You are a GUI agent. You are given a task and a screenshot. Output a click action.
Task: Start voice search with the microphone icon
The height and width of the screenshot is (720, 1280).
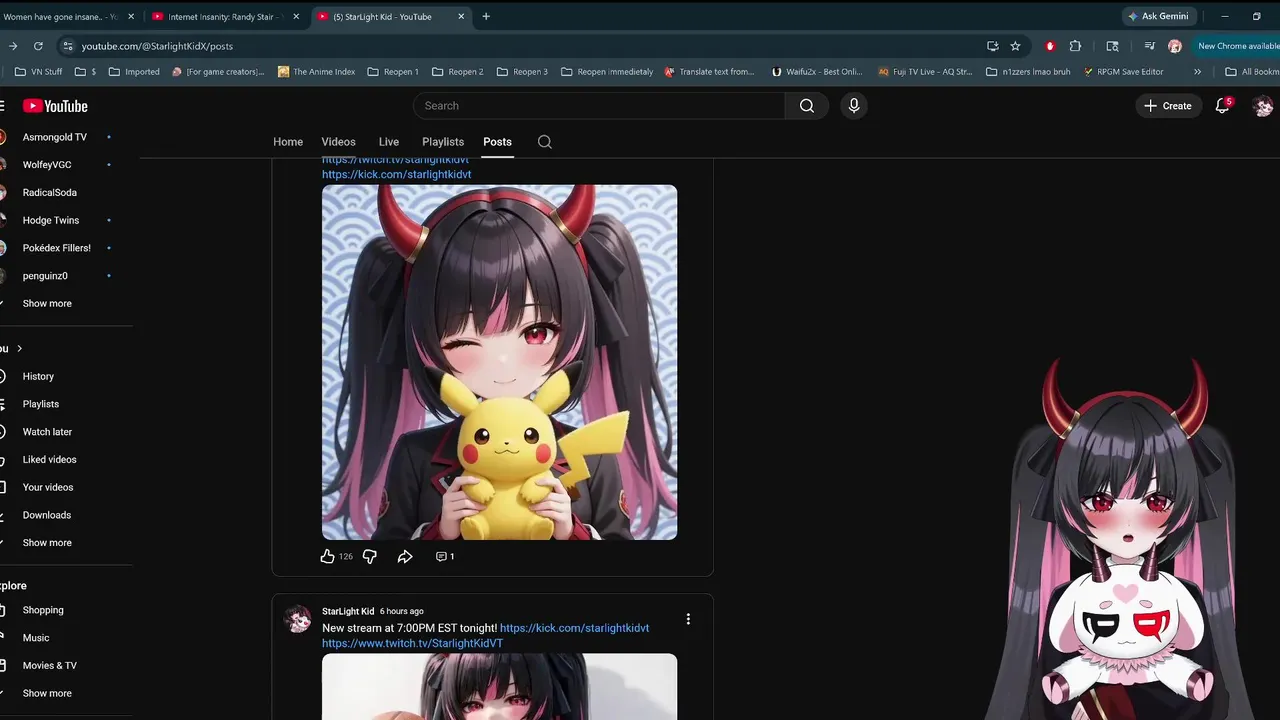coord(854,106)
